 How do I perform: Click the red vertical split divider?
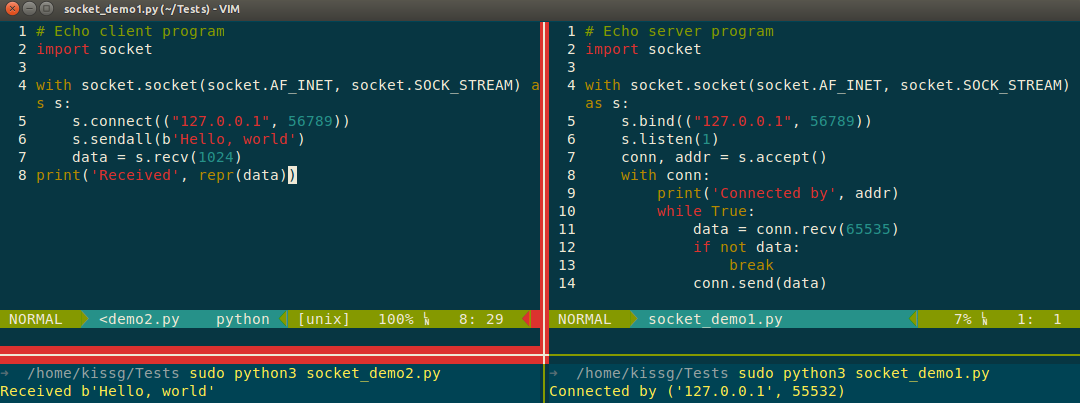click(544, 186)
